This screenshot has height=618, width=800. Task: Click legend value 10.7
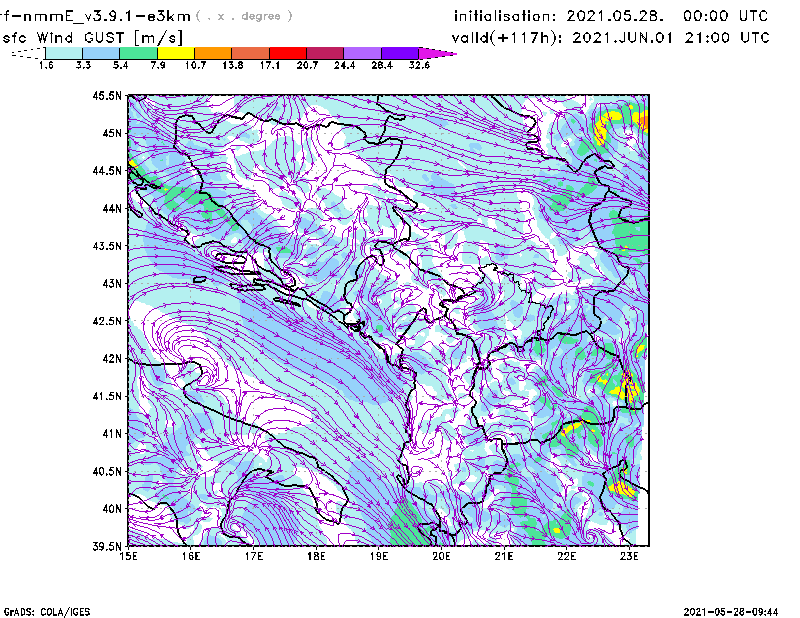[x=195, y=65]
